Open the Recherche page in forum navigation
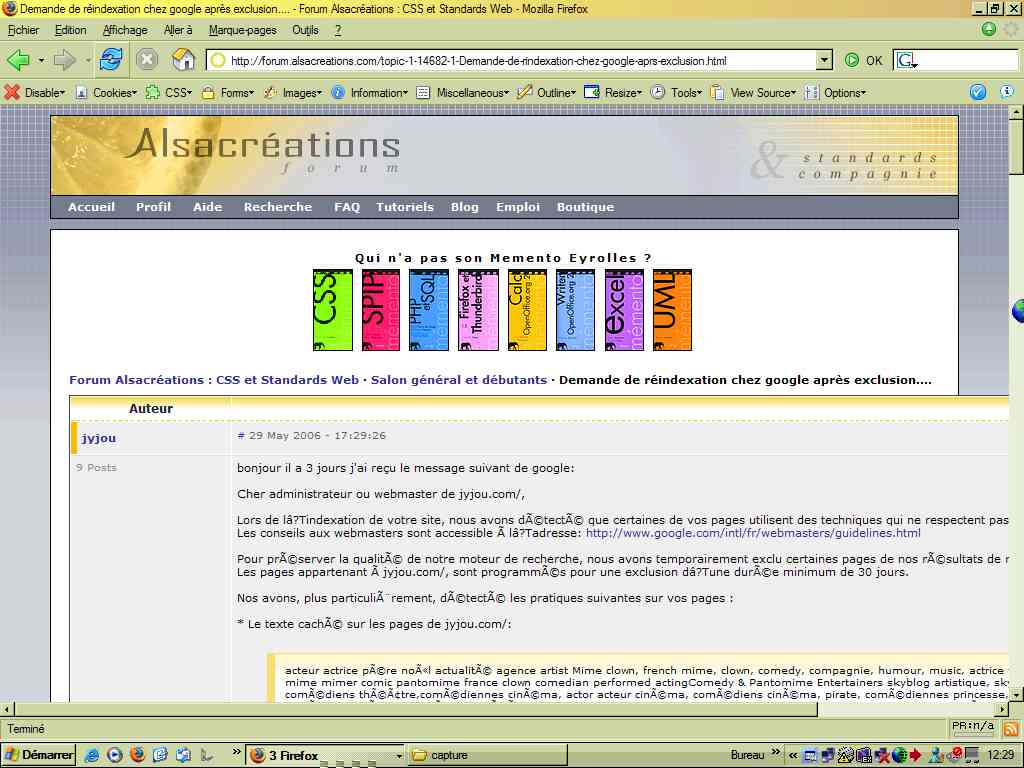The height and width of the screenshot is (768, 1024). 278,207
